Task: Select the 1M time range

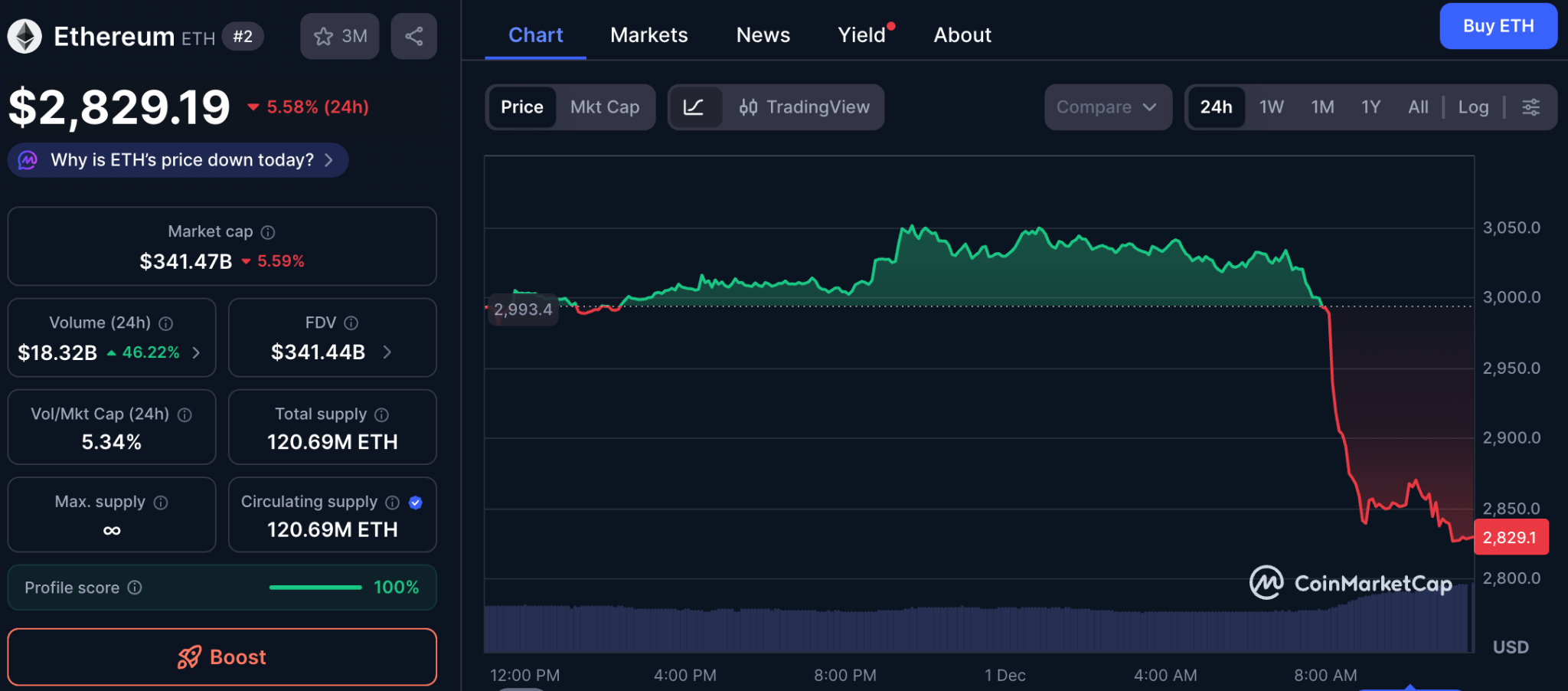Action: click(1322, 107)
